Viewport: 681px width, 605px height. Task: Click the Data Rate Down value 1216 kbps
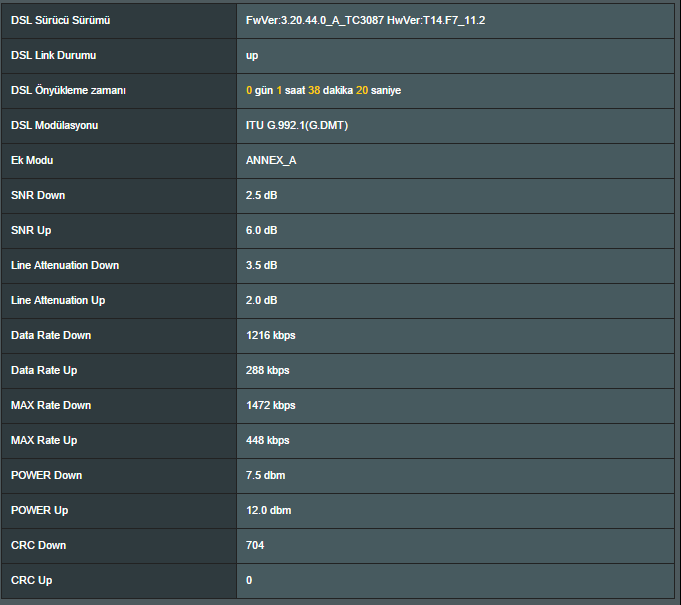[x=270, y=335]
